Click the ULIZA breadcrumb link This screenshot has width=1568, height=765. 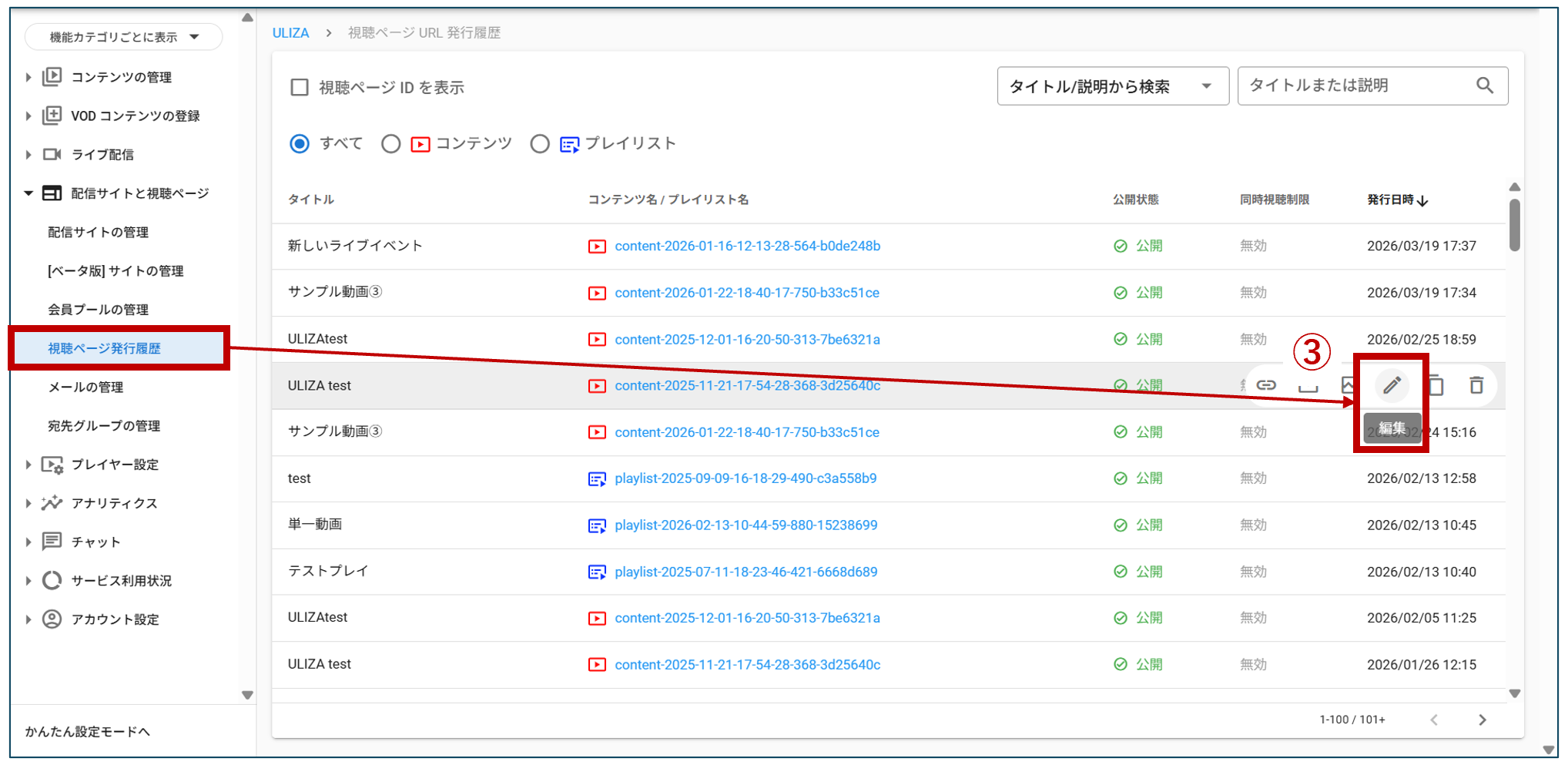290,33
